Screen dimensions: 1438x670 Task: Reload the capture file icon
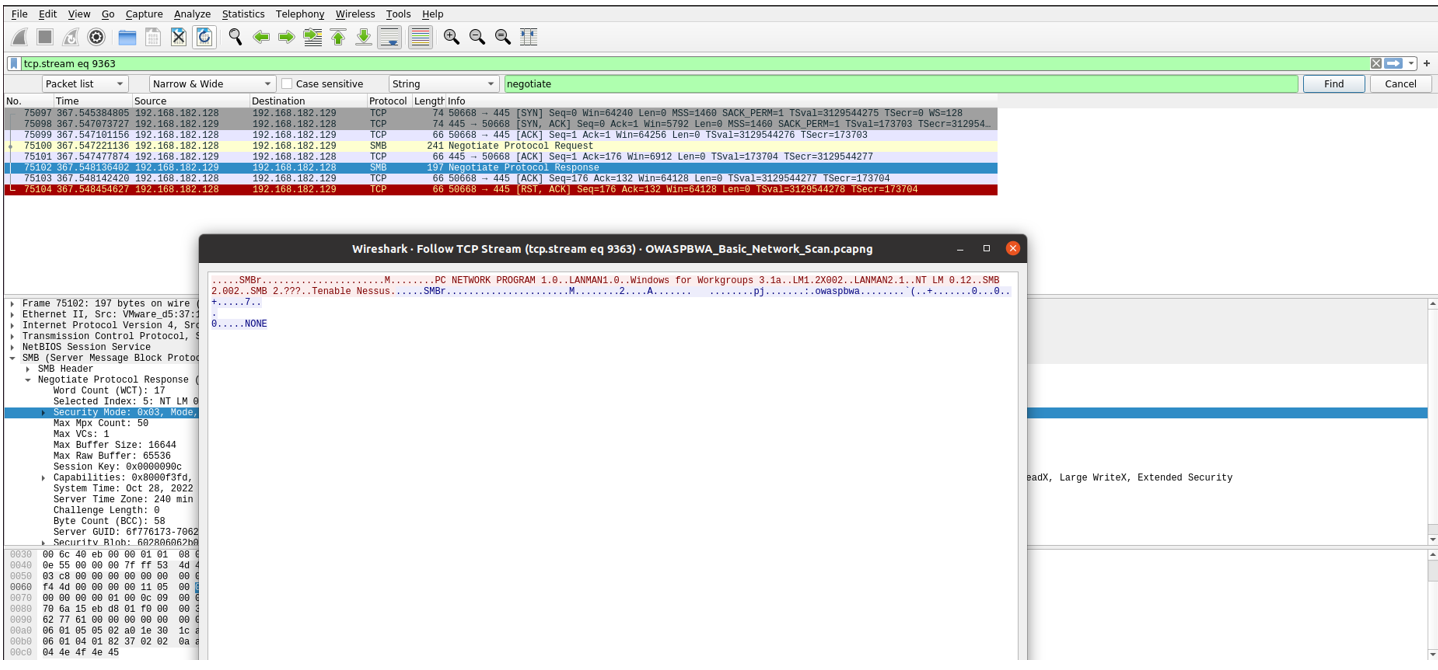point(204,37)
